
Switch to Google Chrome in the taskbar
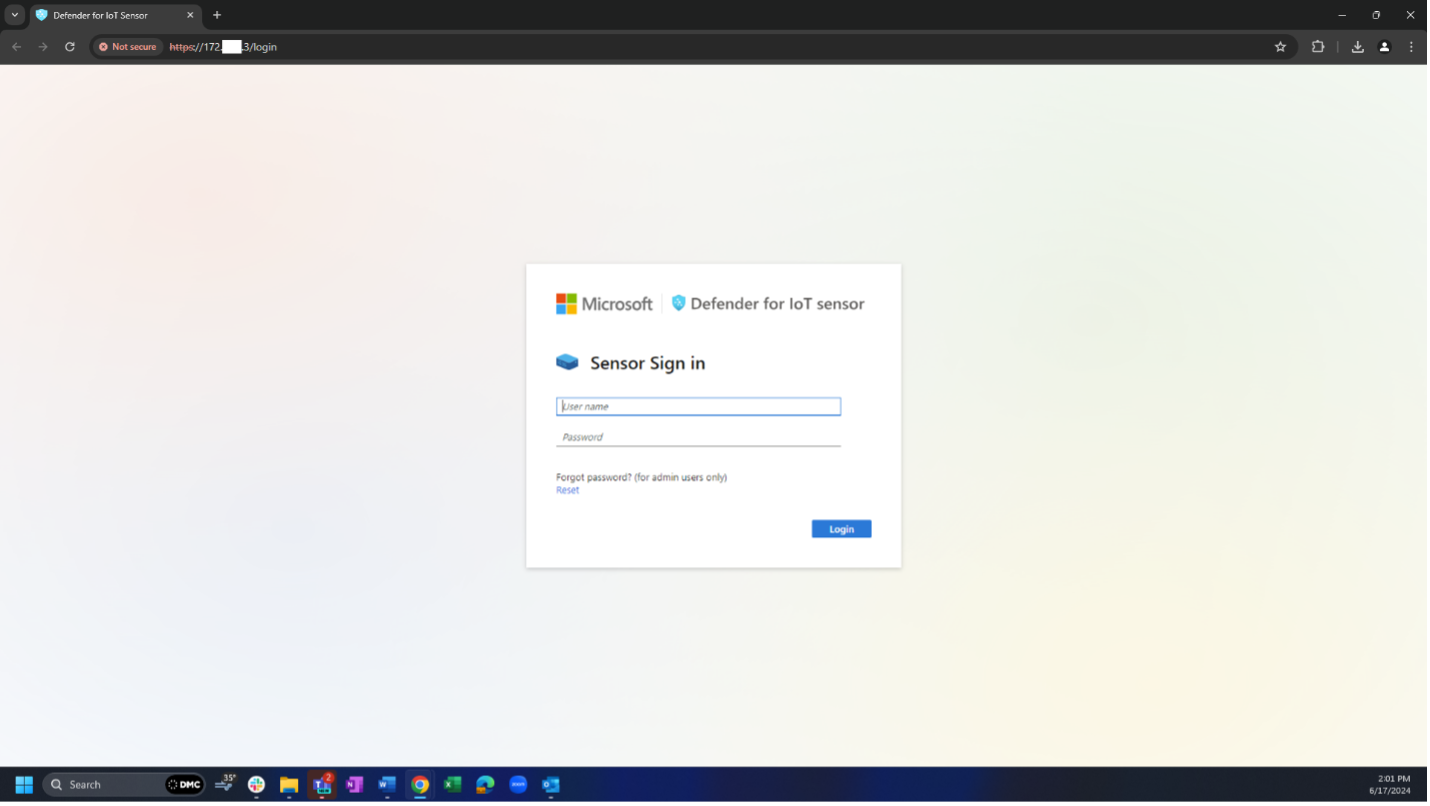tap(420, 785)
